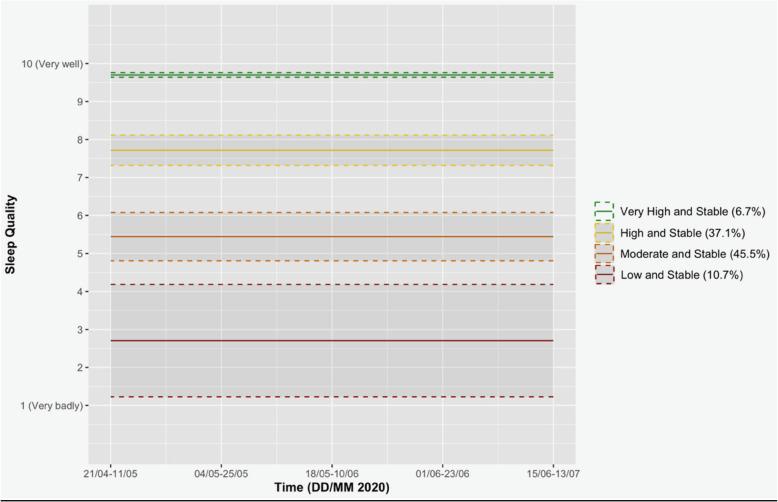Click the 18/05-10/06 x-axis tick label
Screen dimensions: 778x502
tap(332, 470)
